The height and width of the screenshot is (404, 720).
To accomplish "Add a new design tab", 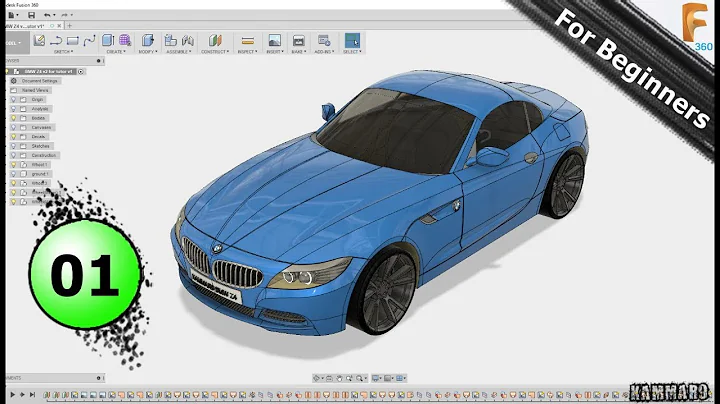I will point(70,26).
